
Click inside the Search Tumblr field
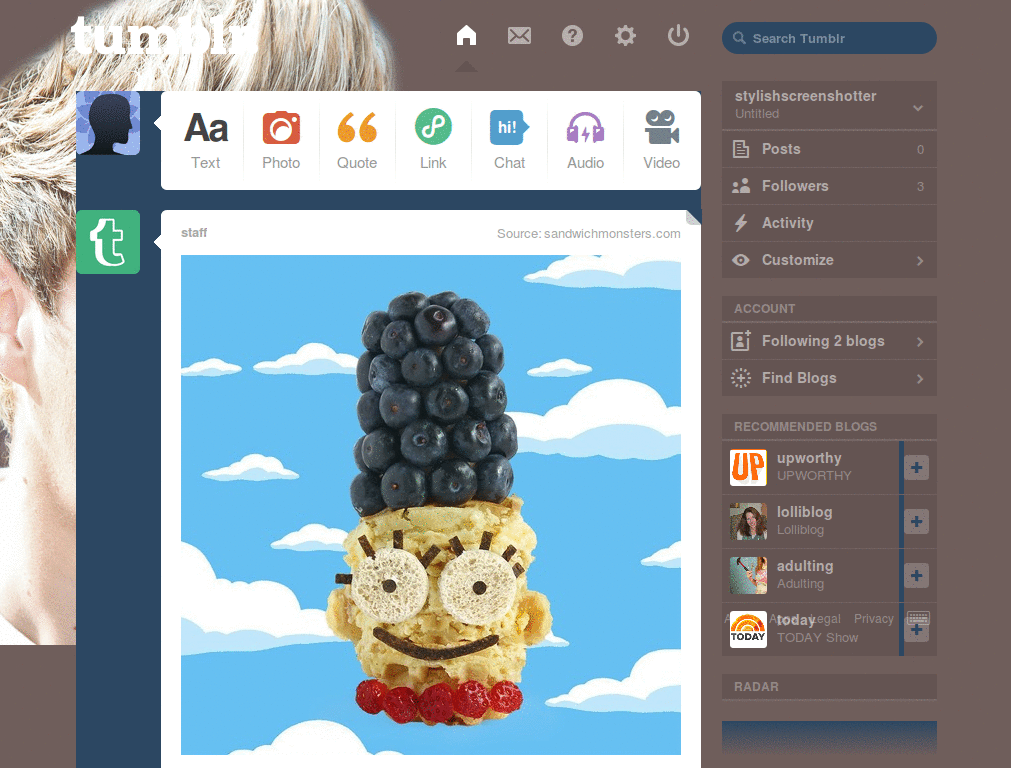[x=829, y=39]
